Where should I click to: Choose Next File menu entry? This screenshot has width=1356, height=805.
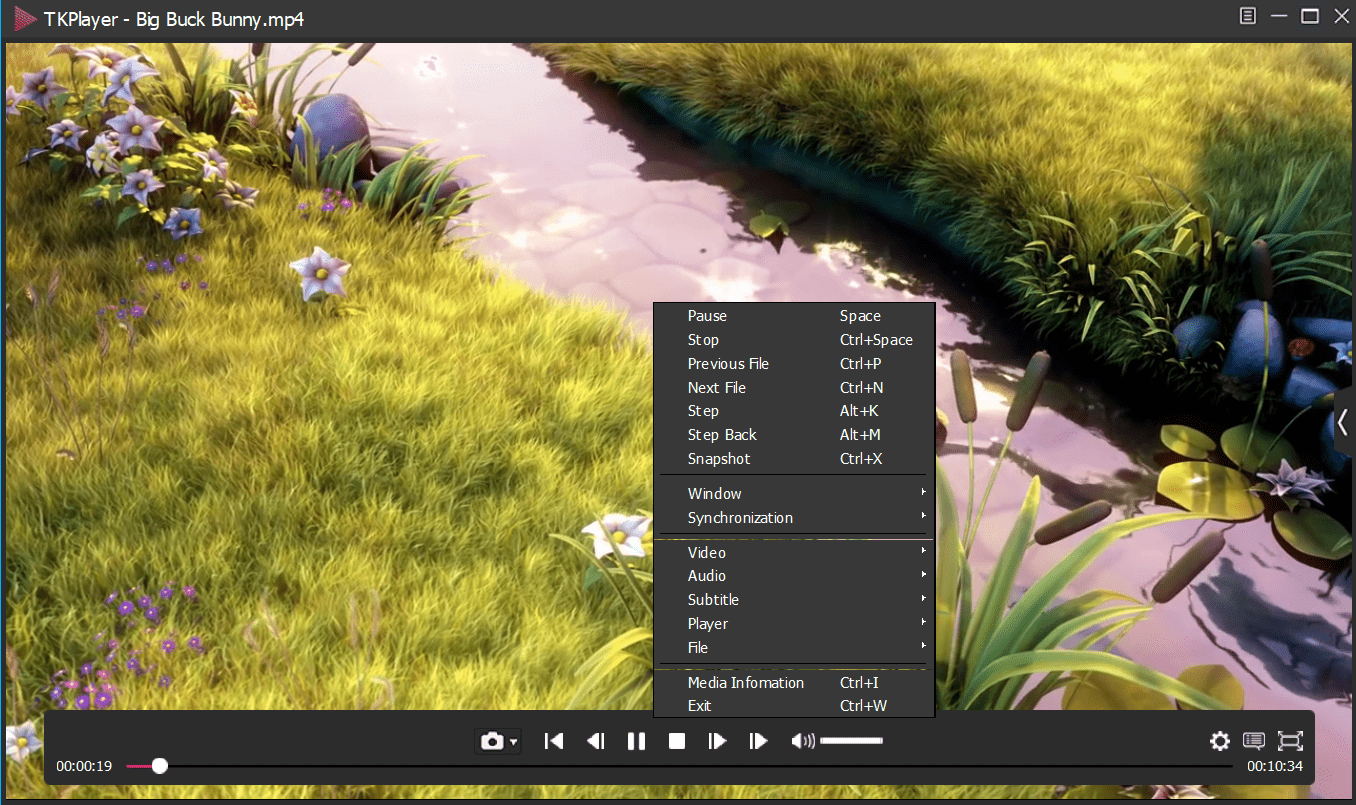(794, 388)
